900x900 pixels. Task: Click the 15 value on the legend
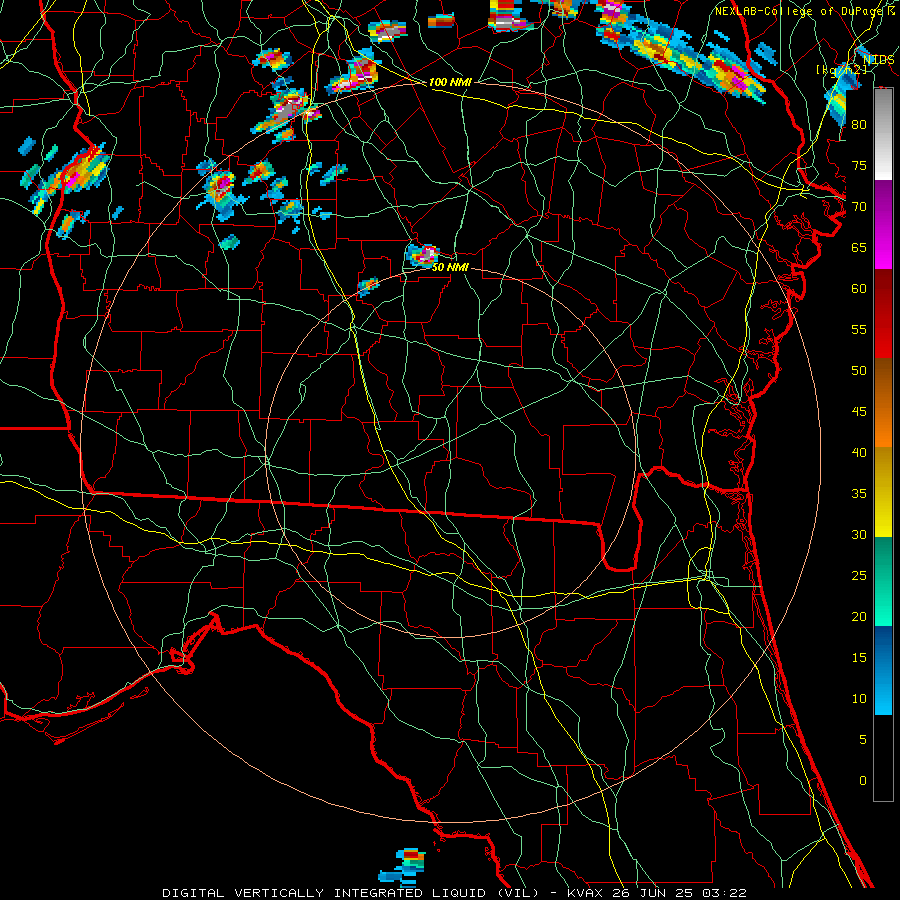click(x=859, y=658)
